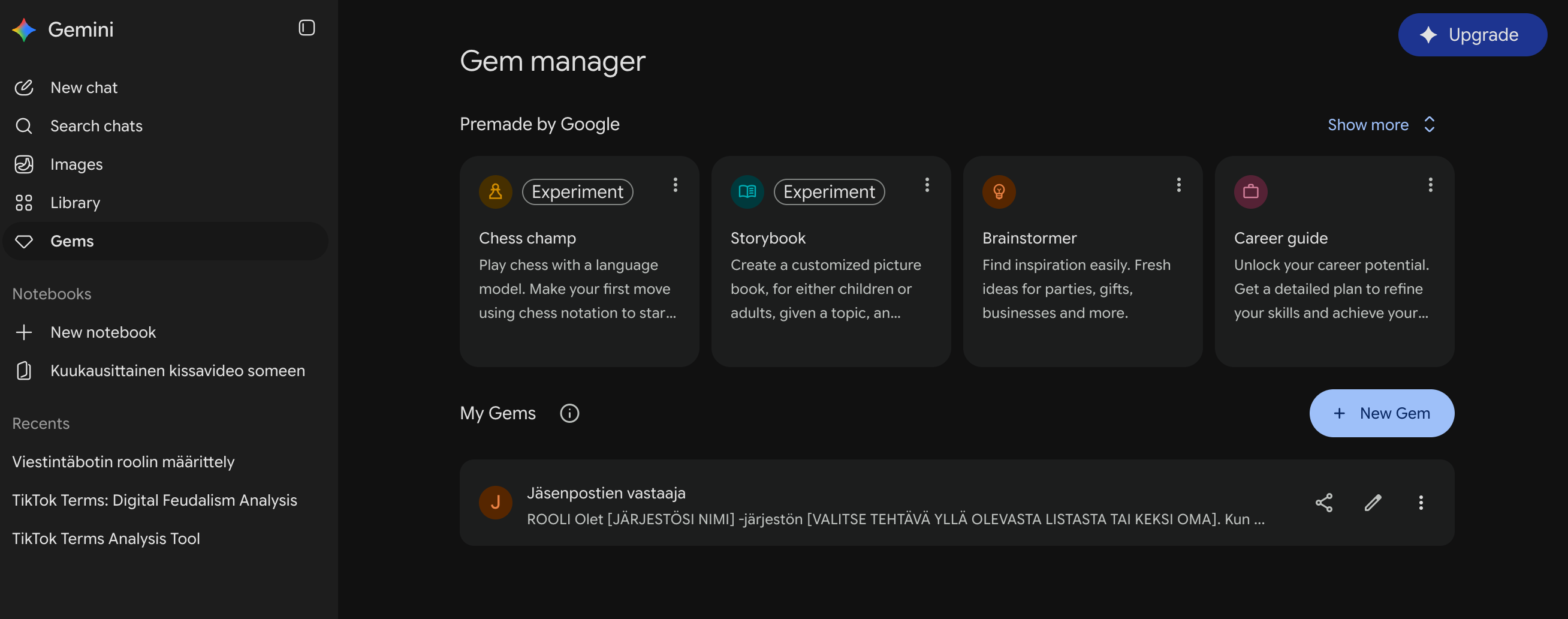Expand premade gems with Show more
Viewport: 1568px width, 619px height.
point(1382,124)
